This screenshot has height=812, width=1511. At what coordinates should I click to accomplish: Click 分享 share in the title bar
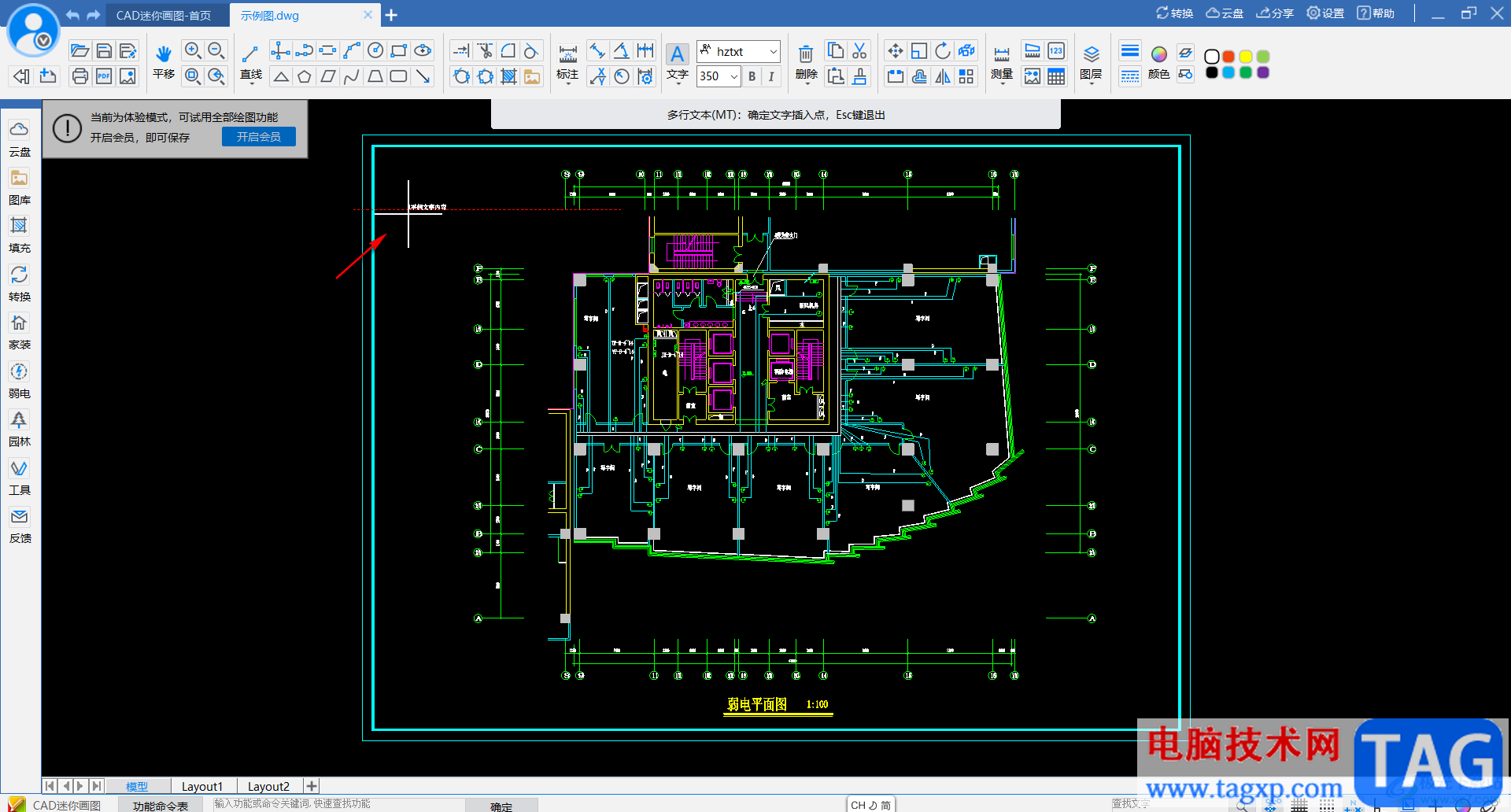coord(1275,13)
